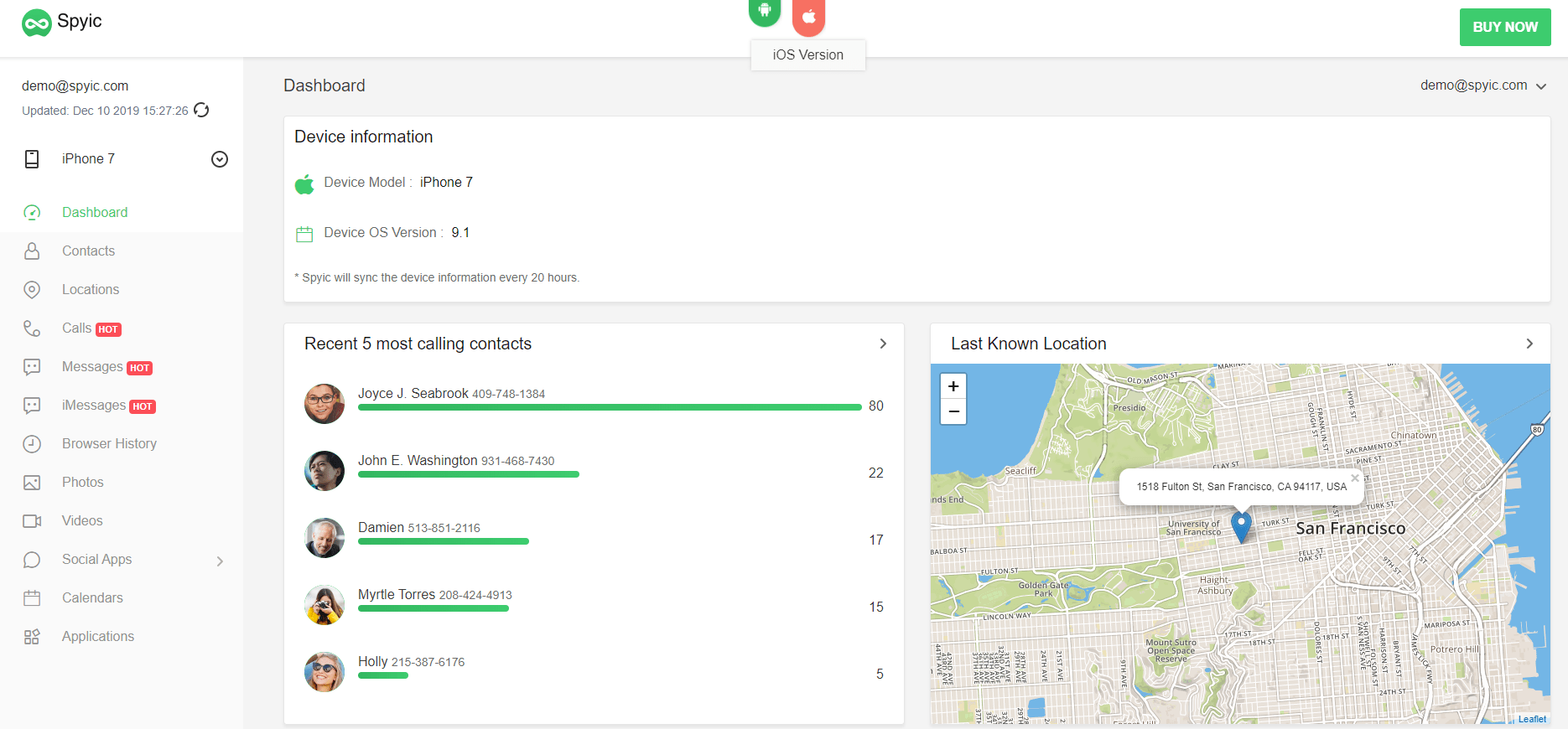The height and width of the screenshot is (729, 1568).
Task: Click the Calls phone icon
Action: [32, 328]
